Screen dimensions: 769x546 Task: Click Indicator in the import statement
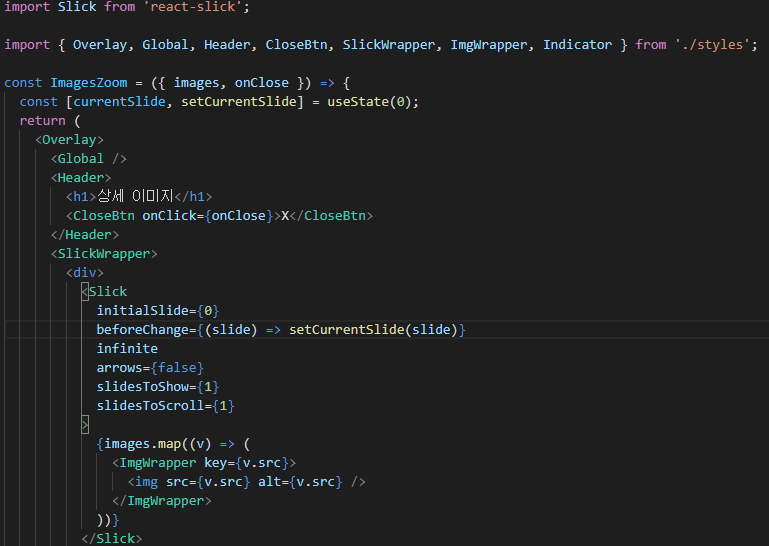(x=577, y=45)
